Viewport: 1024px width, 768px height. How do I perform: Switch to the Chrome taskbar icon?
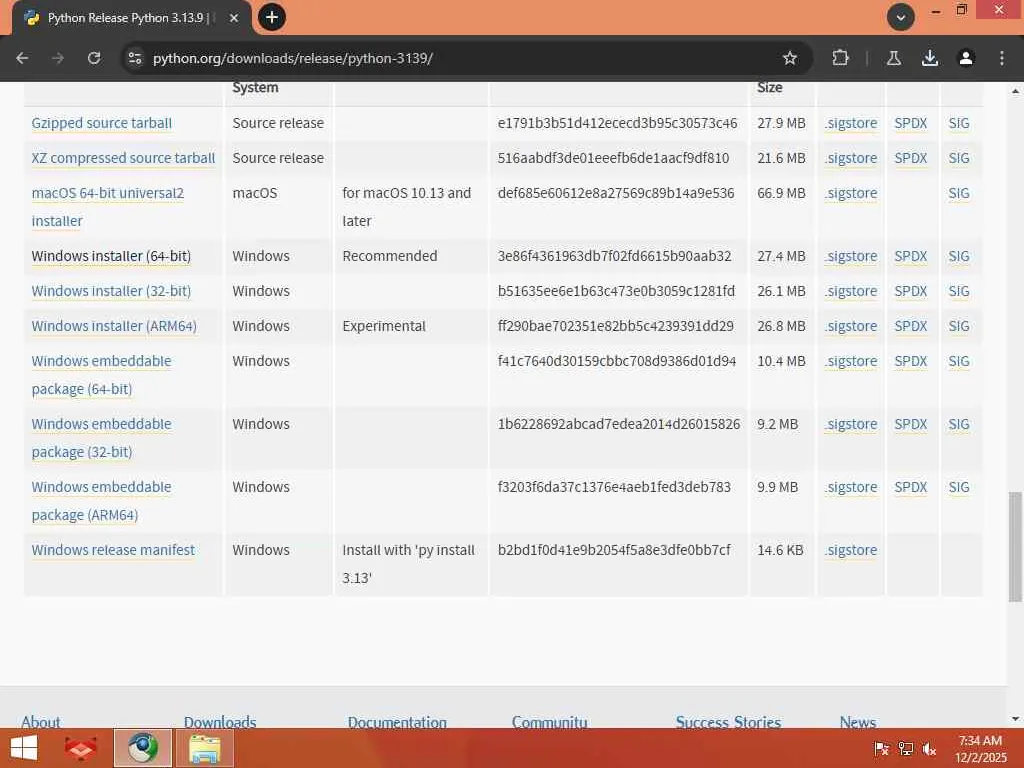coord(142,748)
